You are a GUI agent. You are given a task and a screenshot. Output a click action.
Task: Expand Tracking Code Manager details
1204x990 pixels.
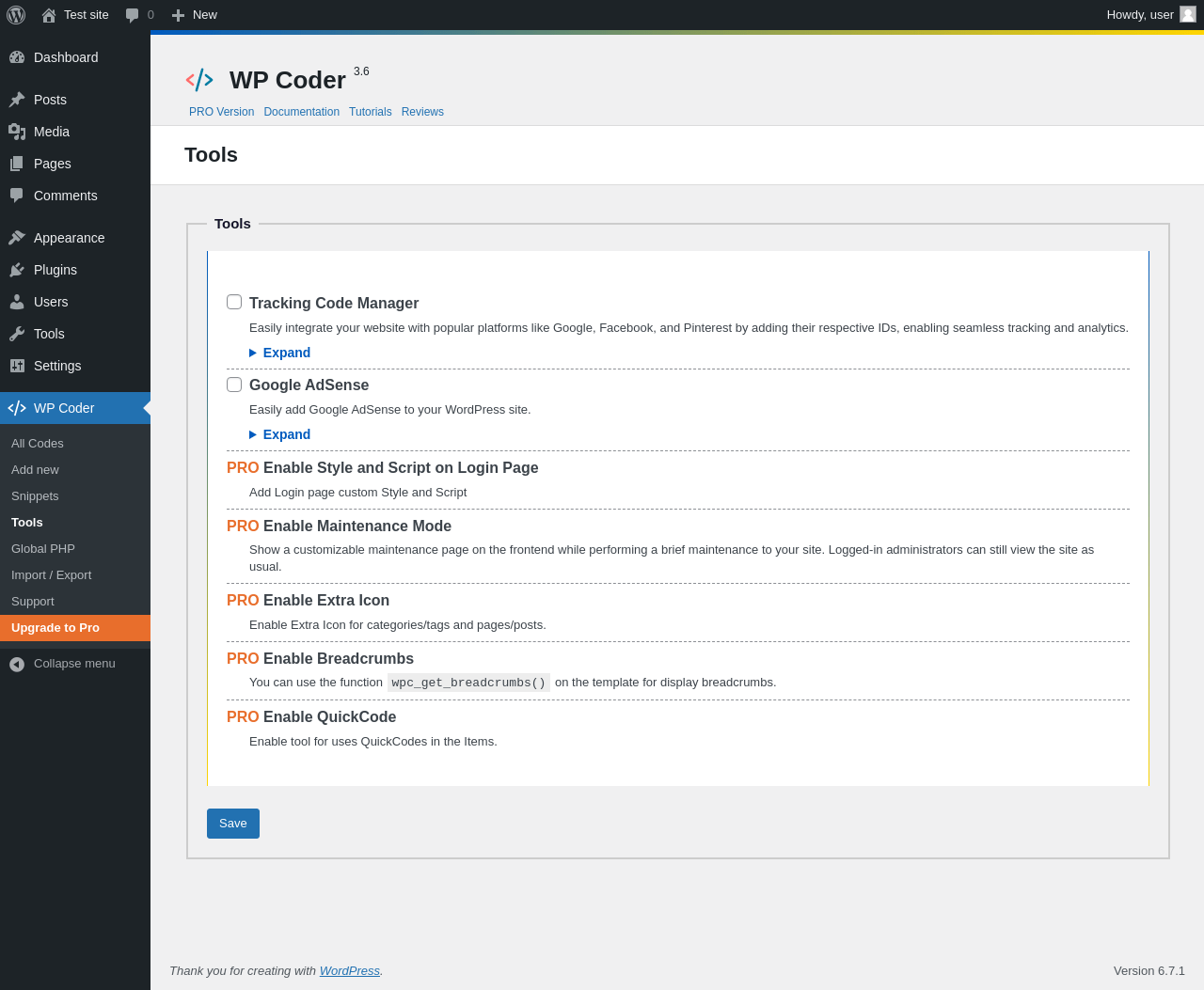tap(279, 353)
